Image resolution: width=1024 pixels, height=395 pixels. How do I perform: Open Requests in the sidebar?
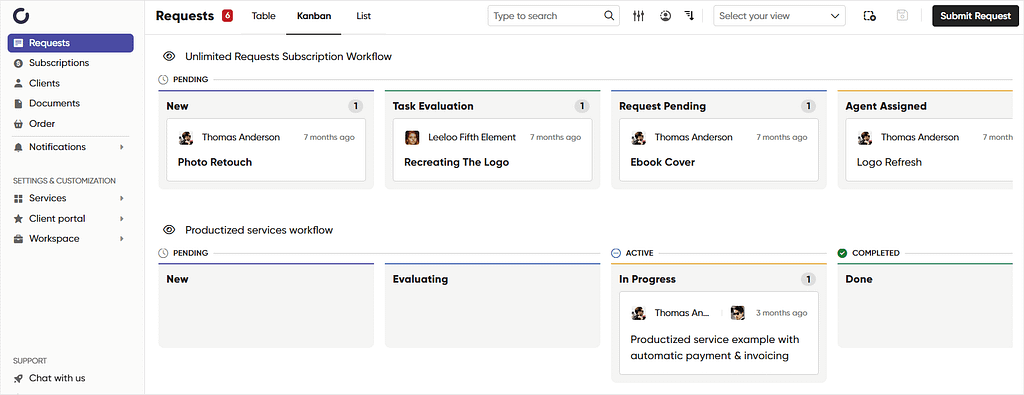click(71, 43)
